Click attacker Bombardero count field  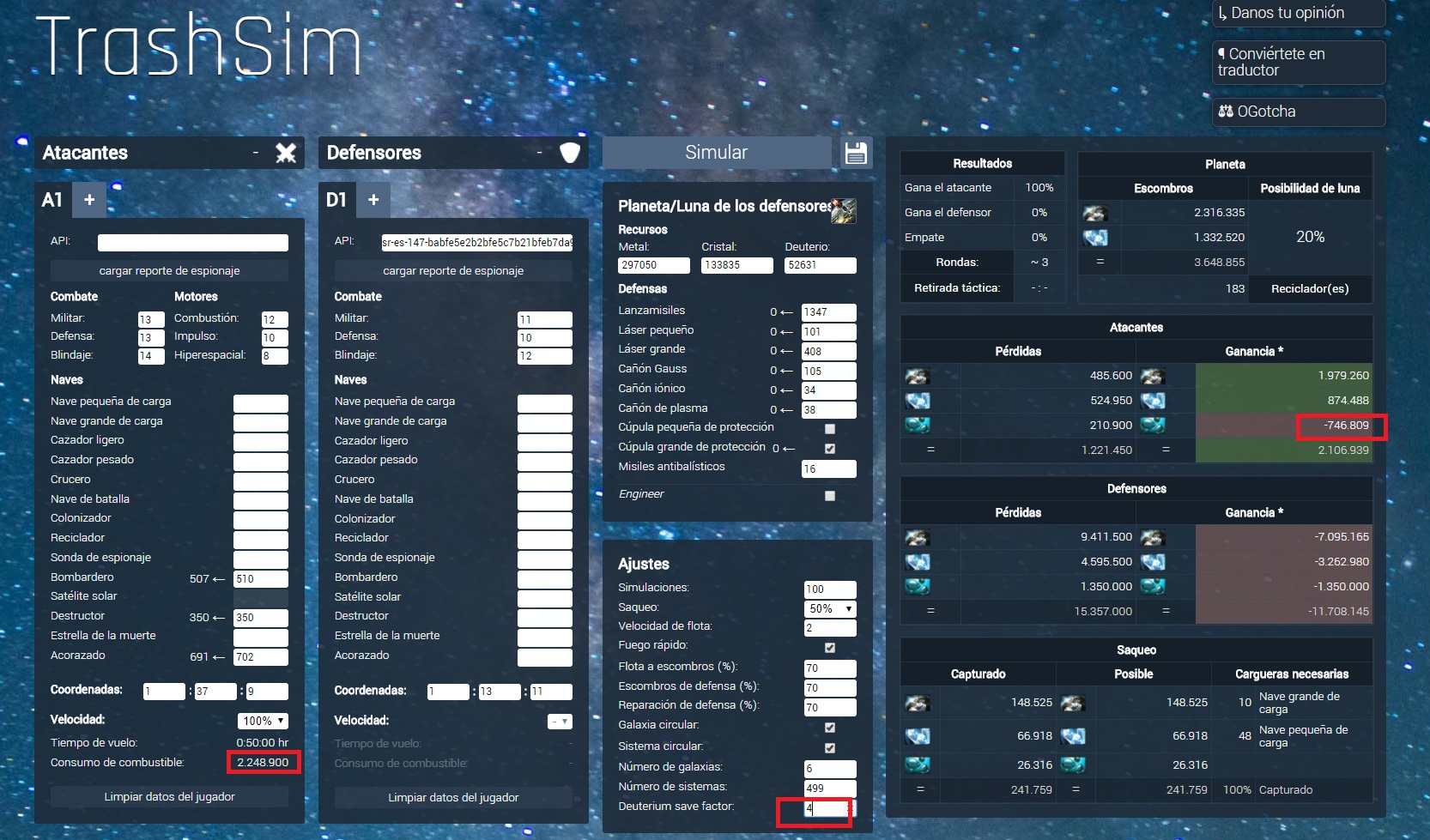(x=261, y=579)
